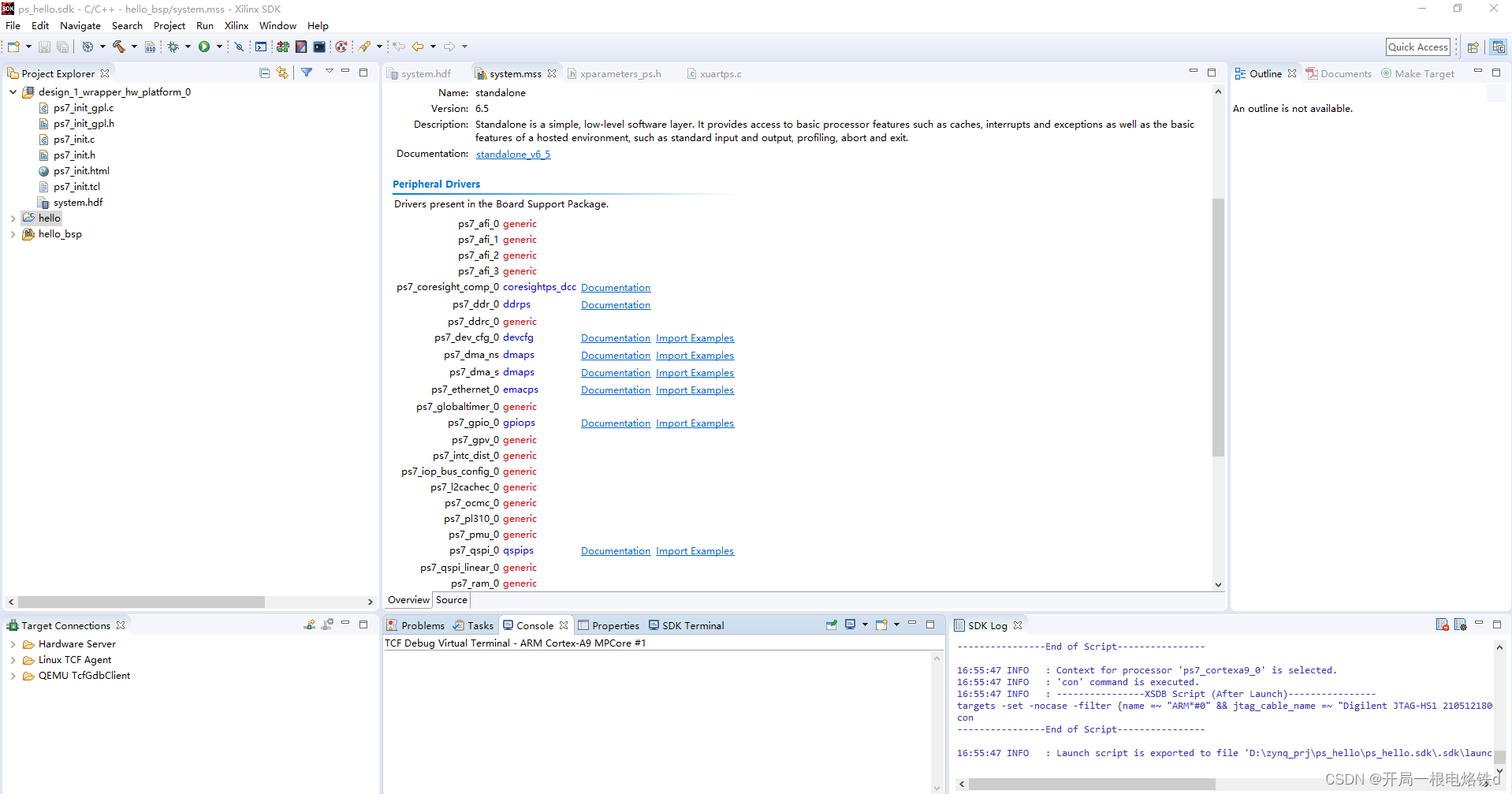Open the Debug dropdown arrow
Viewport: 1512px width, 794px height.
point(188,47)
